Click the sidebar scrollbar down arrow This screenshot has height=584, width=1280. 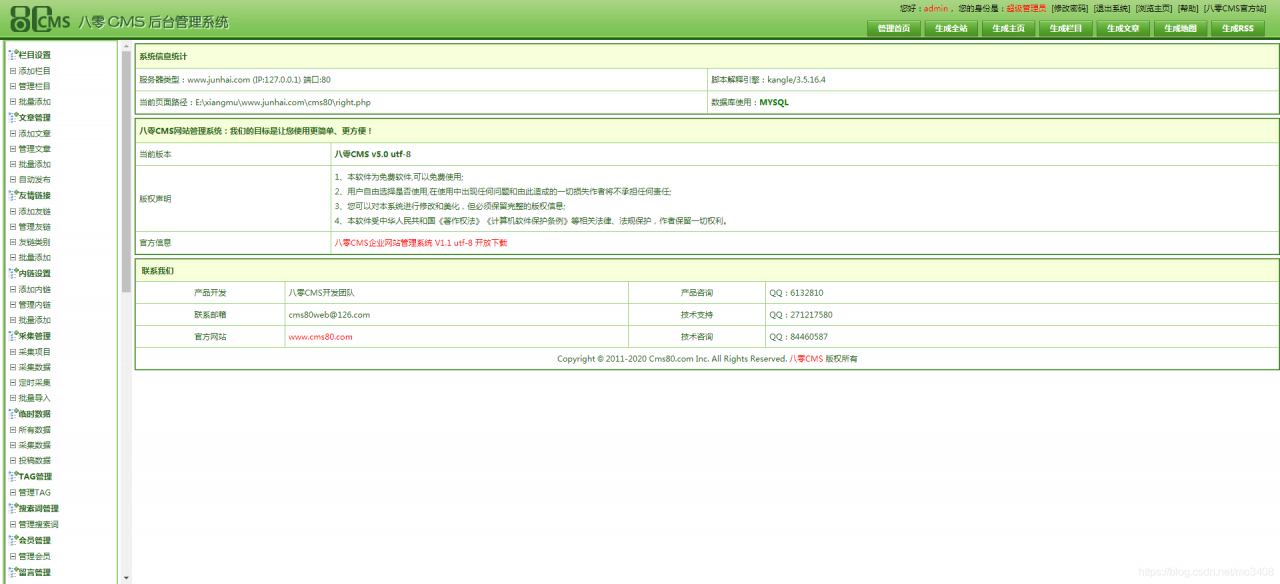tap(126, 578)
